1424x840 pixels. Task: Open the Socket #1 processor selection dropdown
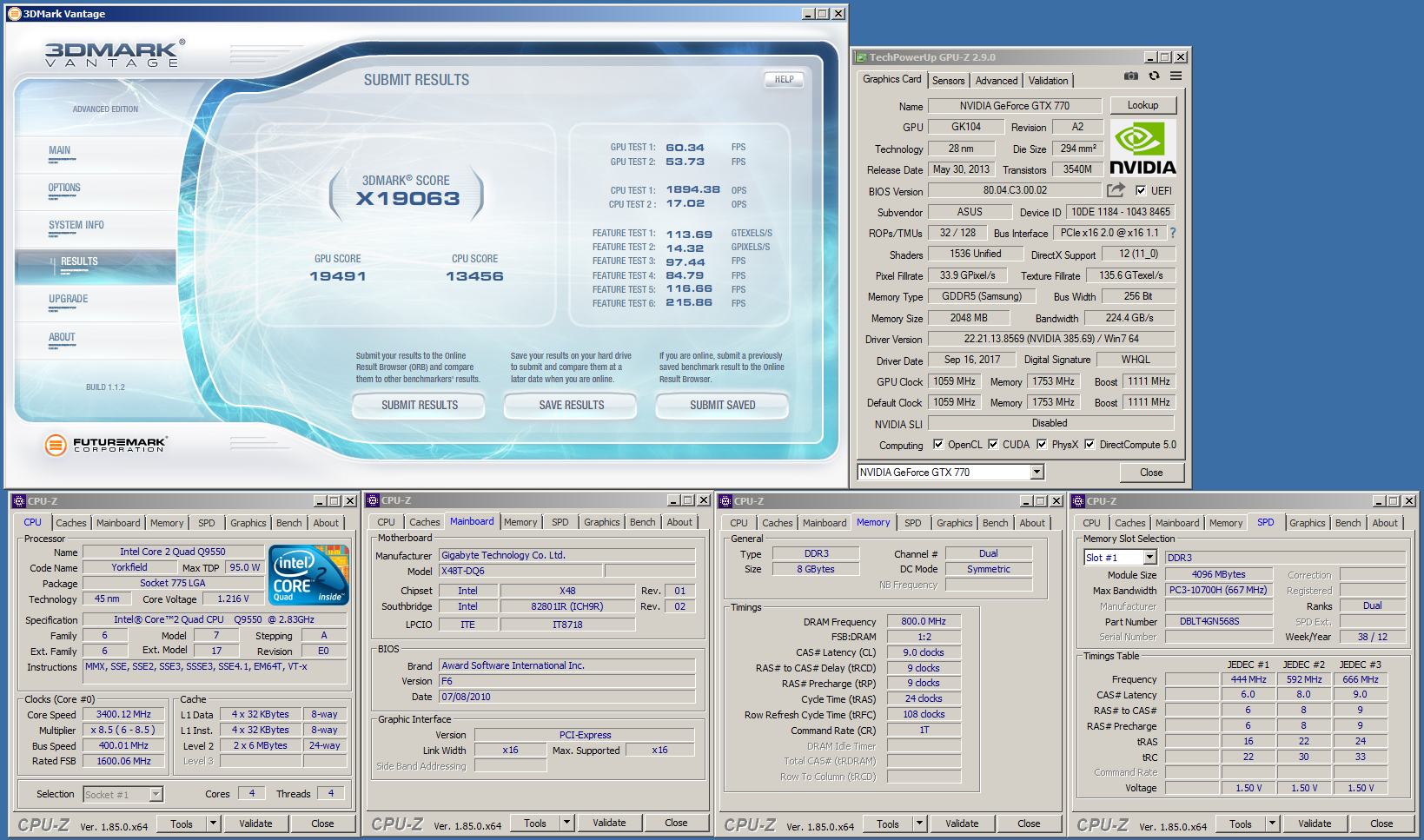pyautogui.click(x=156, y=795)
